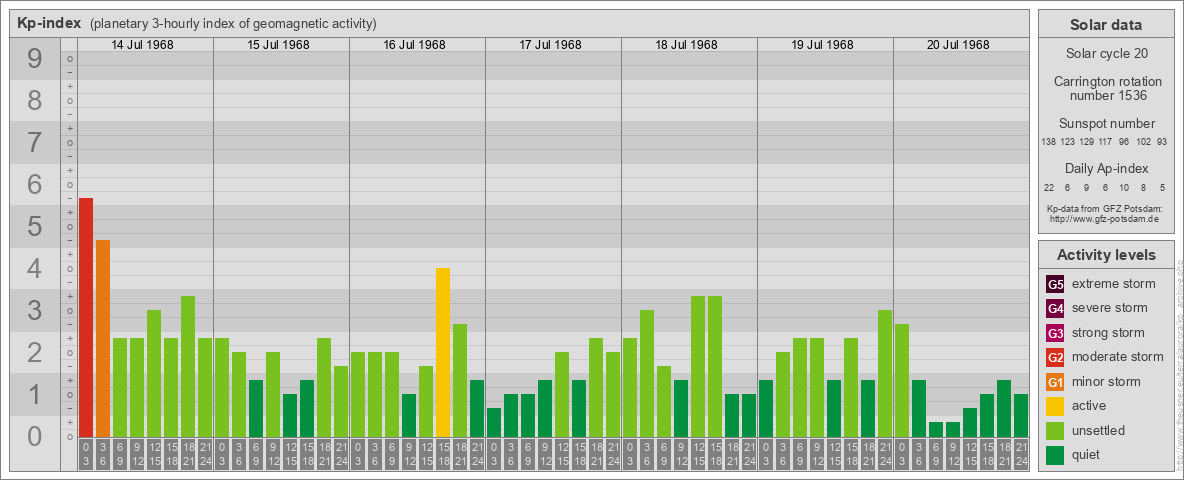Click the 'Kp-data from GFZ Potsdam:' text
Screen dimensions: 1184x480
(1104, 208)
